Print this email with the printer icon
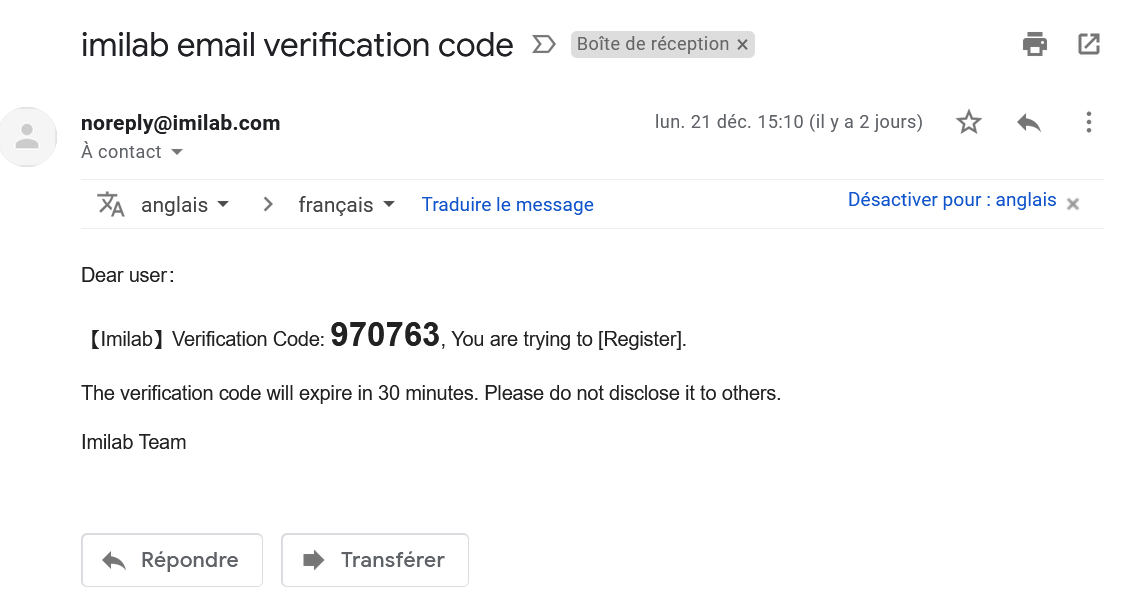 (1034, 44)
